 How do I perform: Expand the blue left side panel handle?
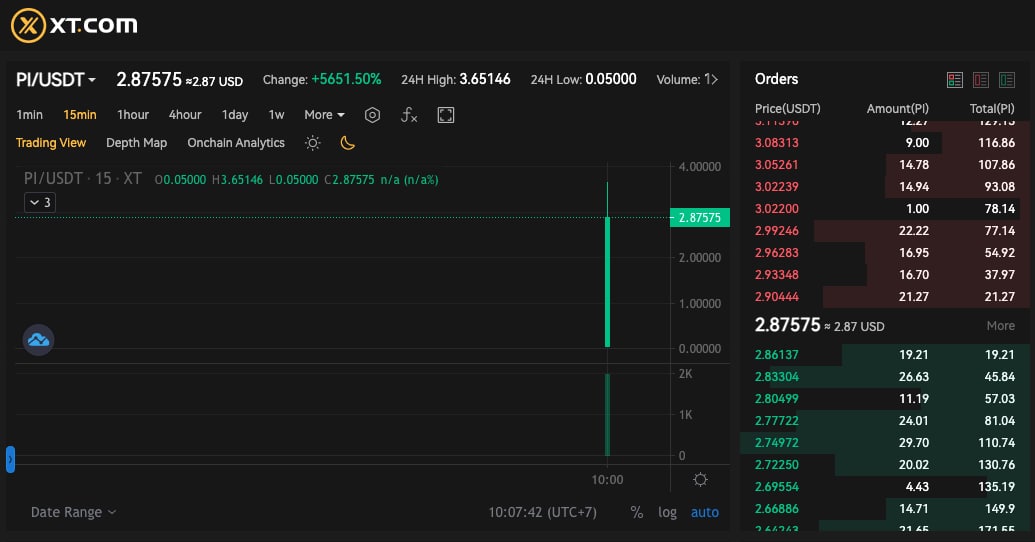pyautogui.click(x=10, y=459)
